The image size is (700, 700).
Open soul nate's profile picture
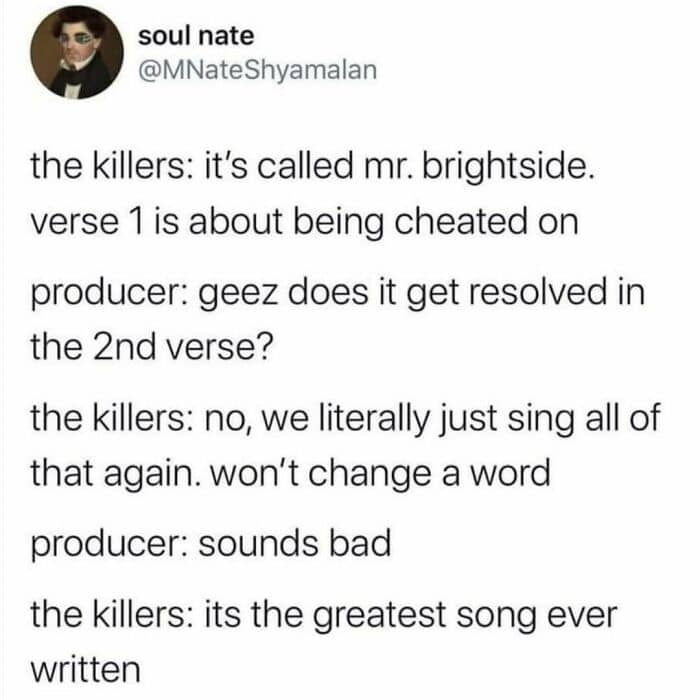[77, 52]
